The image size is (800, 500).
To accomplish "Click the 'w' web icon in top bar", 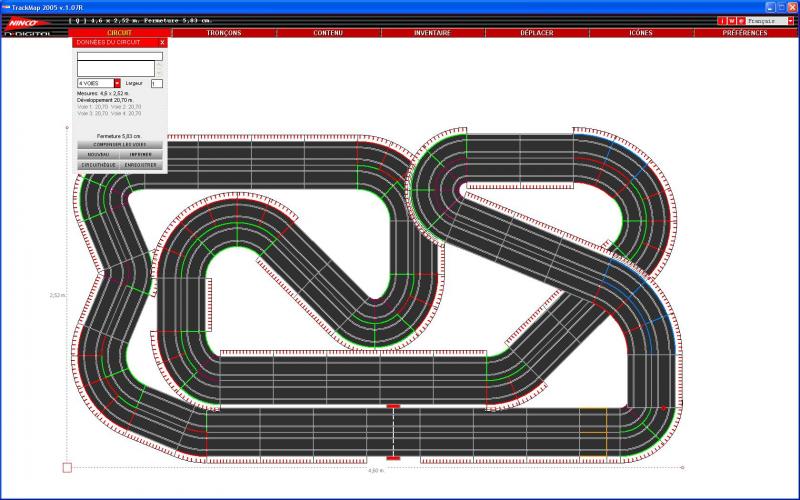I will [x=731, y=20].
